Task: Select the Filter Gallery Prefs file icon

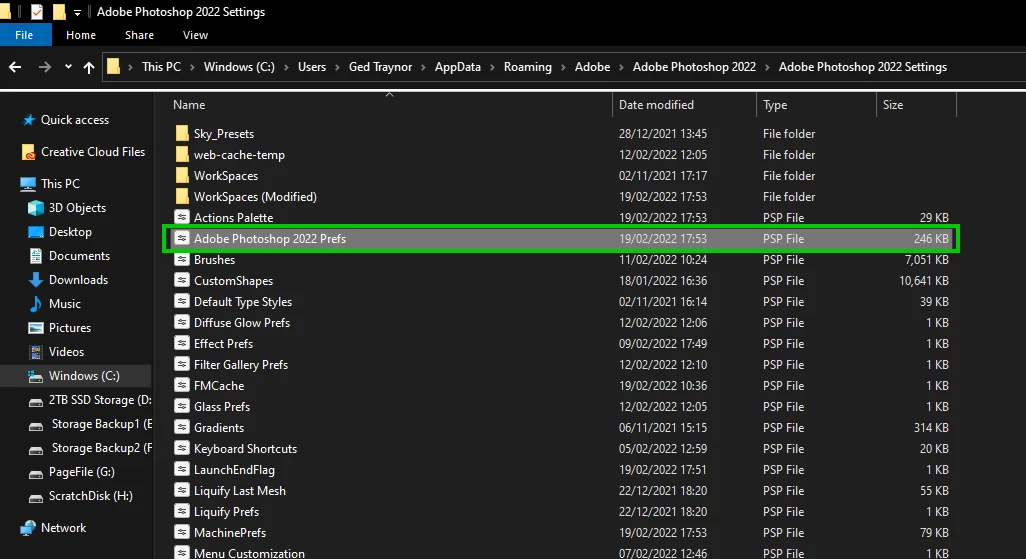Action: click(182, 364)
